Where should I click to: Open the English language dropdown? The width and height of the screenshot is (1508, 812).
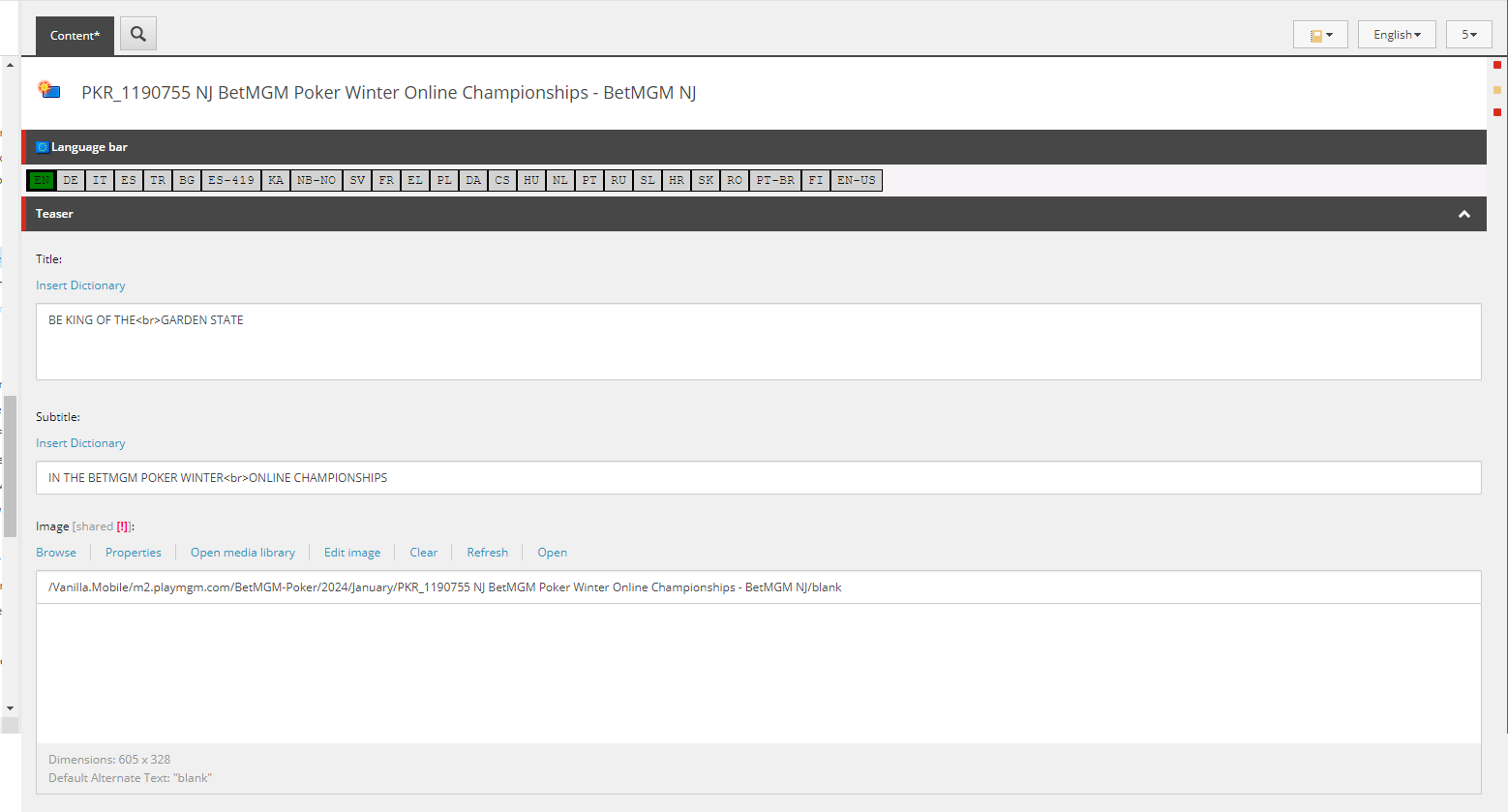coord(1397,35)
